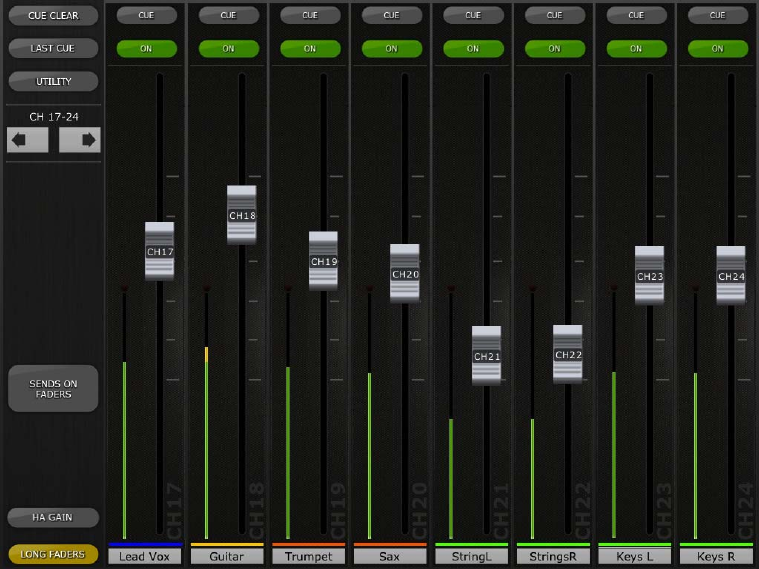Mute Trumpet via its ON button
The width and height of the screenshot is (759, 569).
tap(310, 49)
